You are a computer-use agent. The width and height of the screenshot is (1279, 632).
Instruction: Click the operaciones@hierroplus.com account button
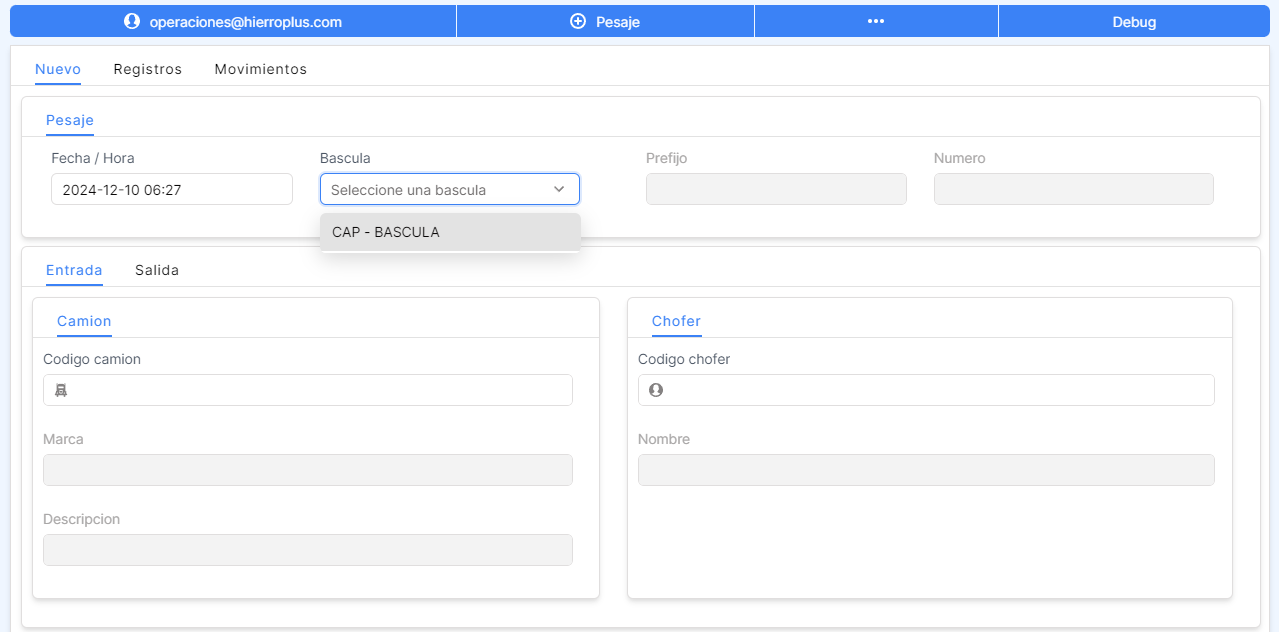click(x=245, y=21)
